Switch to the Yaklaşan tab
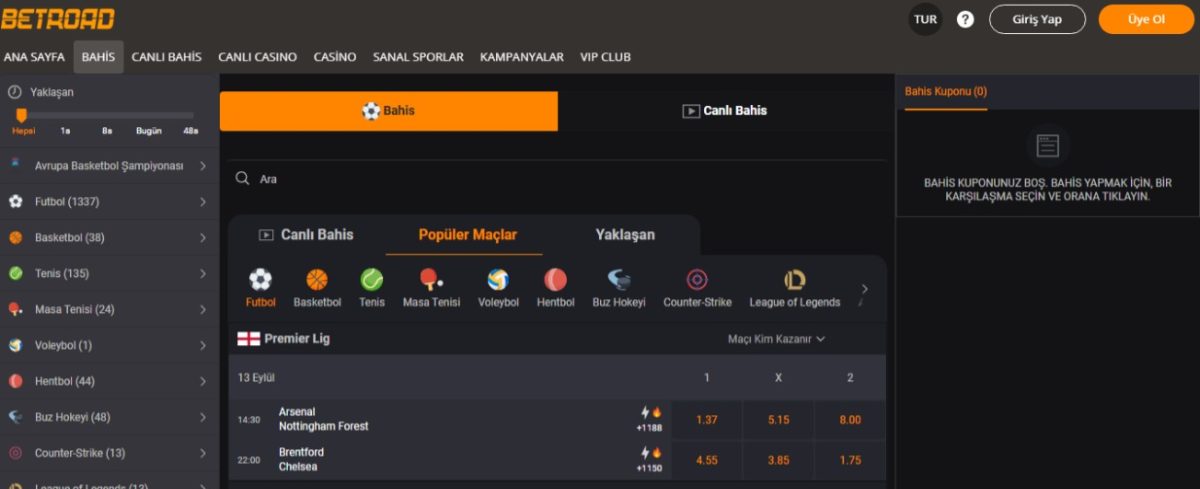 pos(625,235)
